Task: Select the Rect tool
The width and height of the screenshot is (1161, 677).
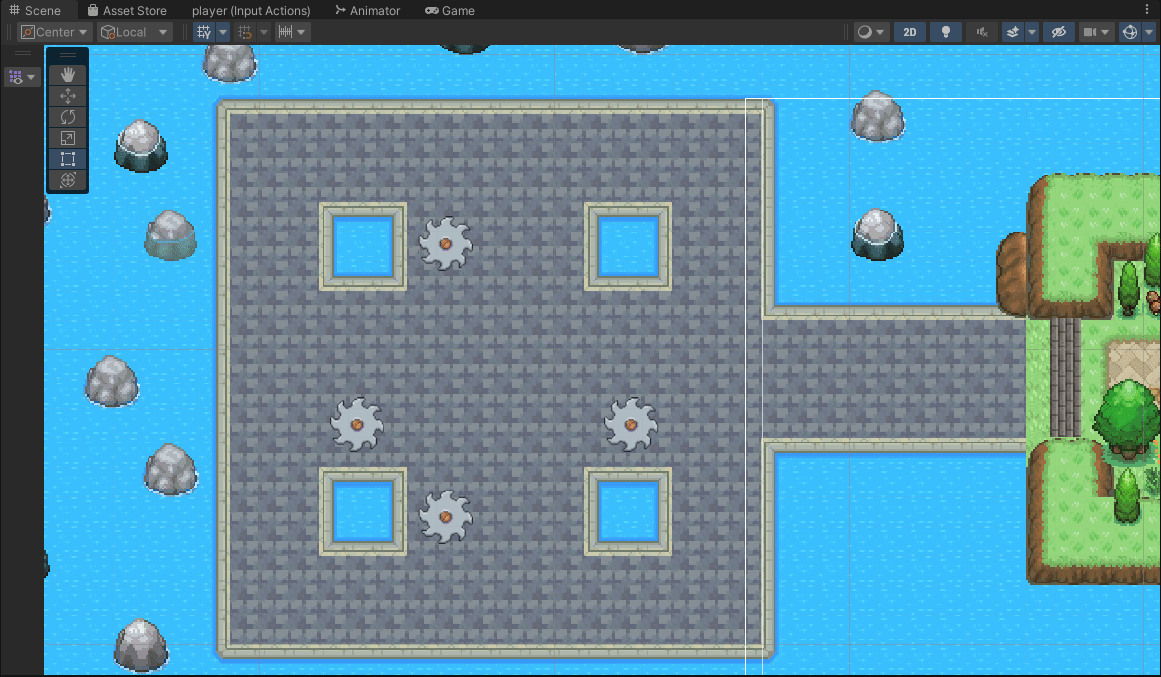Action: [x=67, y=159]
